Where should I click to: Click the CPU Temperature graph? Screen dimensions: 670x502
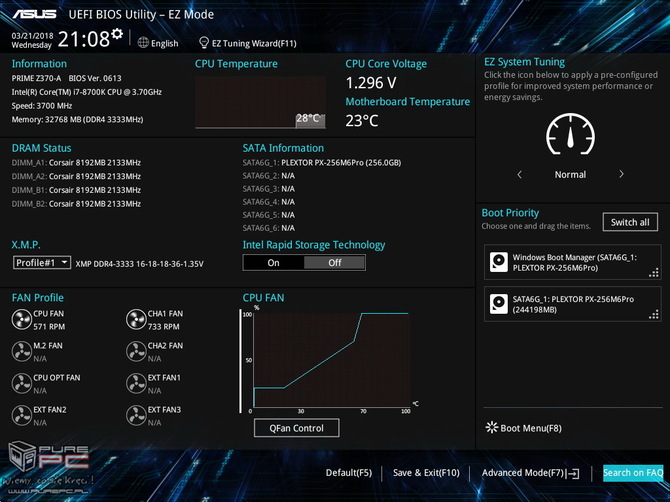[260, 103]
